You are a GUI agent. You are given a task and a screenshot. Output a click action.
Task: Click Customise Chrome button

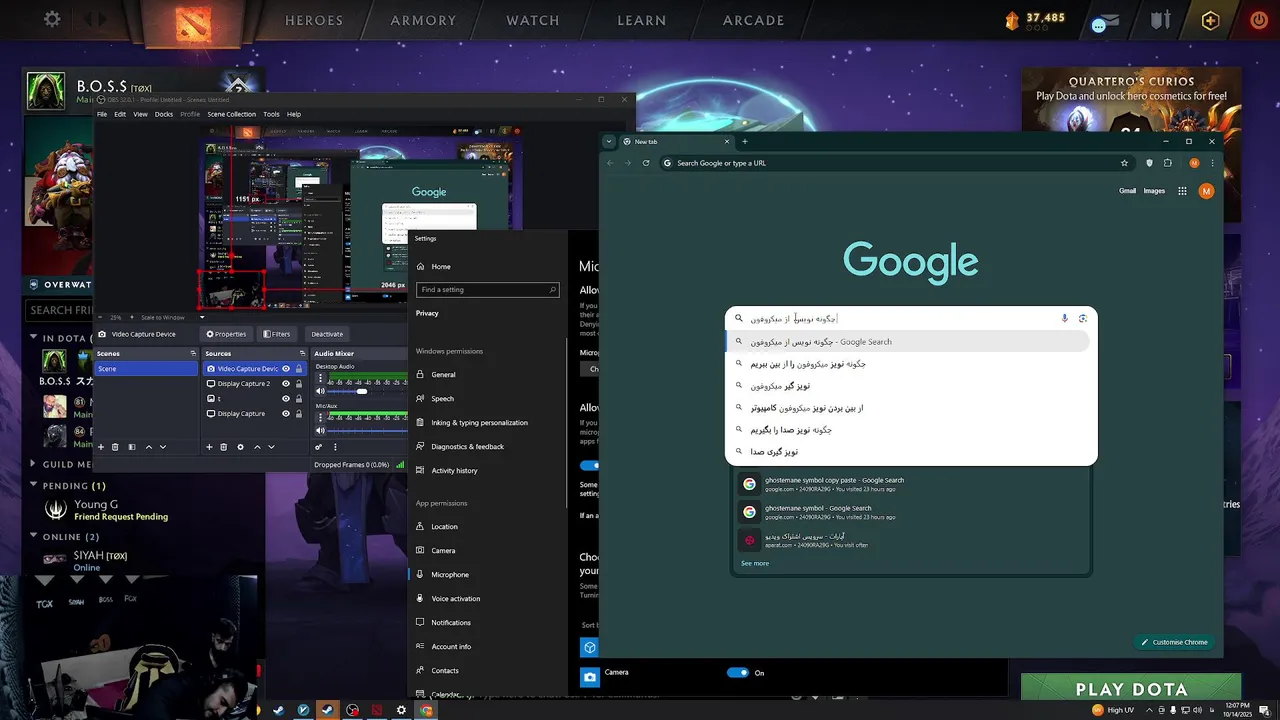[1174, 642]
